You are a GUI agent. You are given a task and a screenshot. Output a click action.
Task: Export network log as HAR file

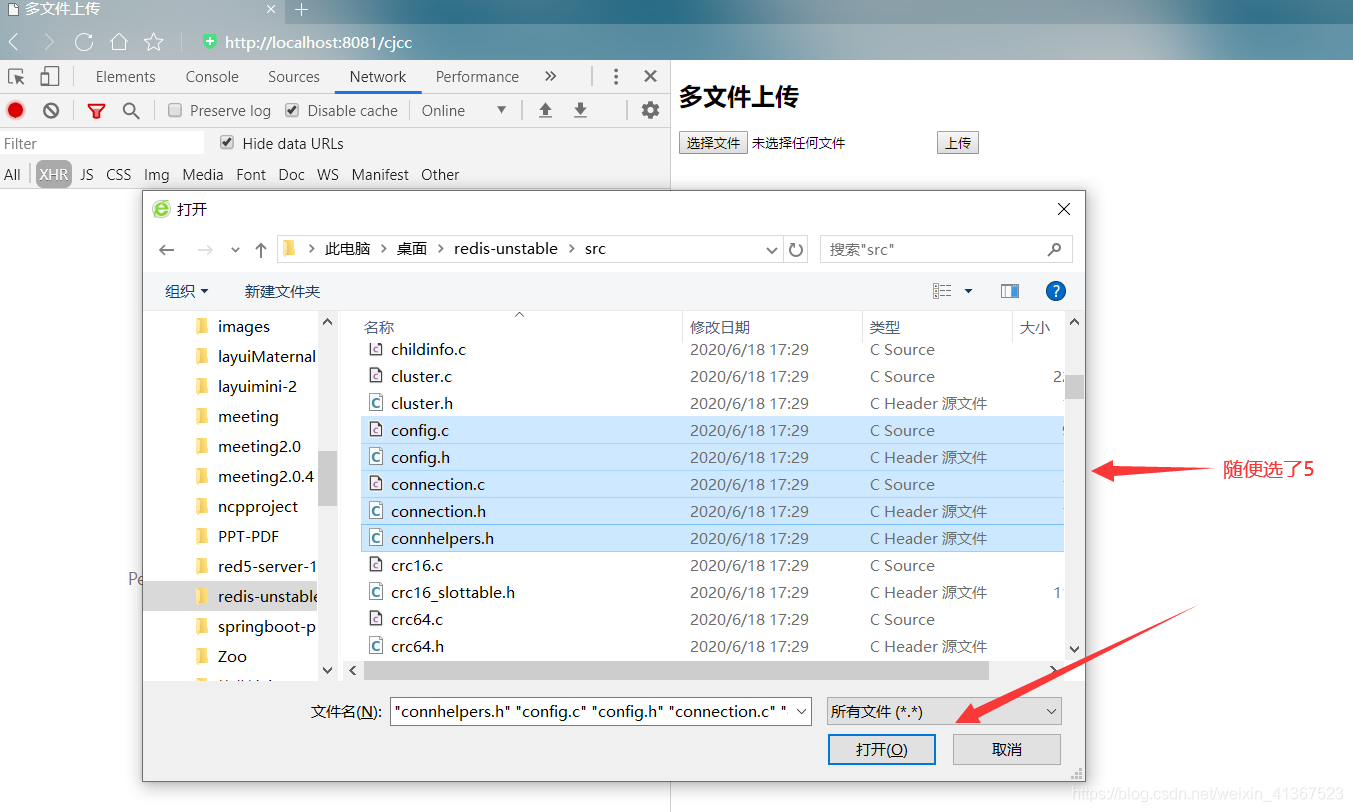(x=582, y=110)
